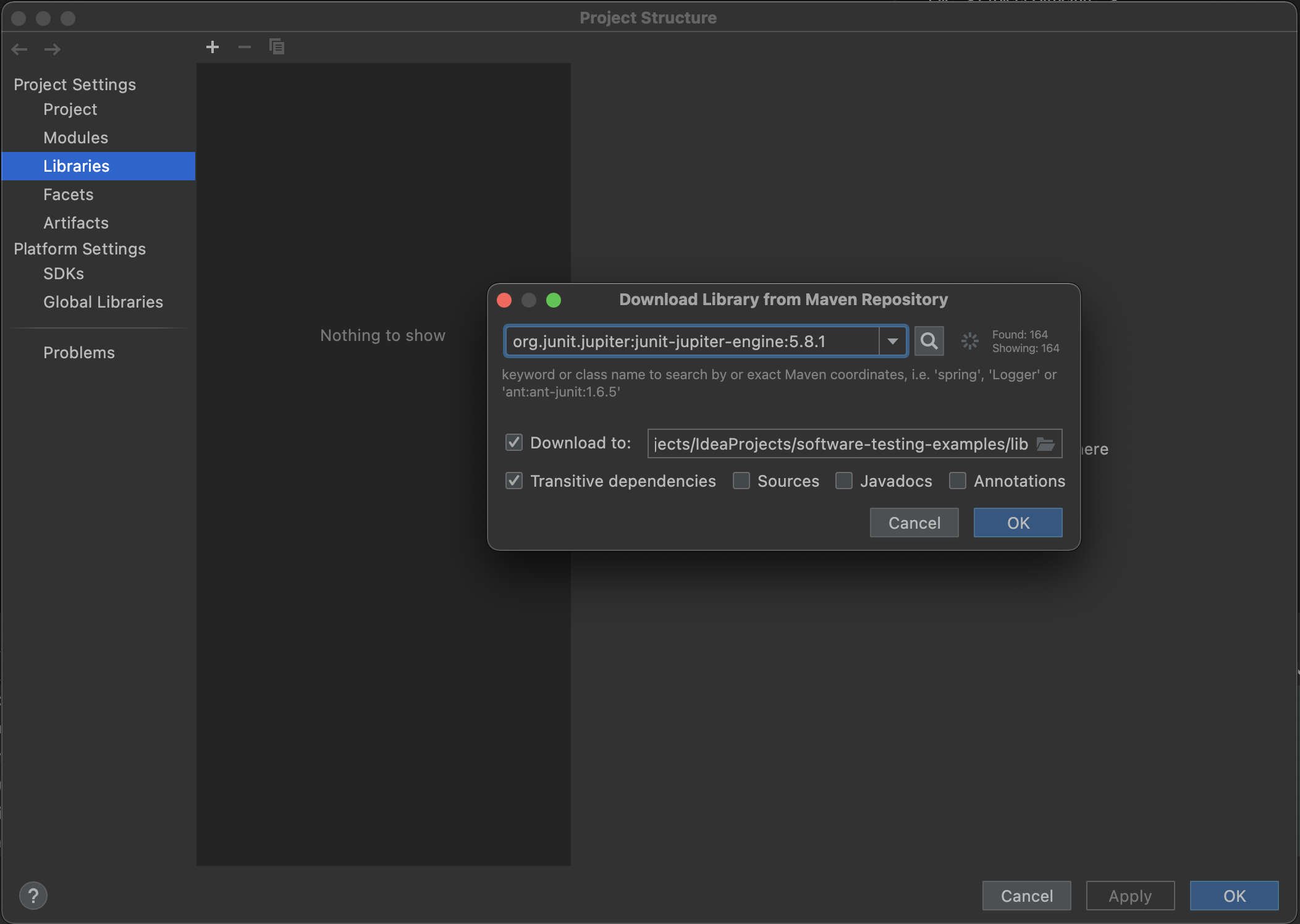Click the forward navigation arrow
The image size is (1300, 924).
(53, 49)
